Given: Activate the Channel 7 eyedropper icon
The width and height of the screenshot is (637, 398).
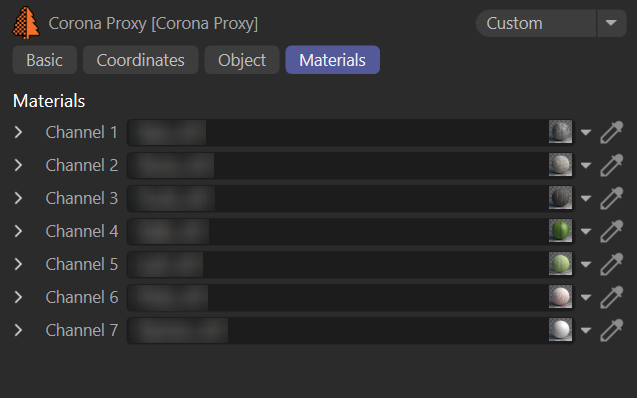Looking at the screenshot, I should (611, 330).
